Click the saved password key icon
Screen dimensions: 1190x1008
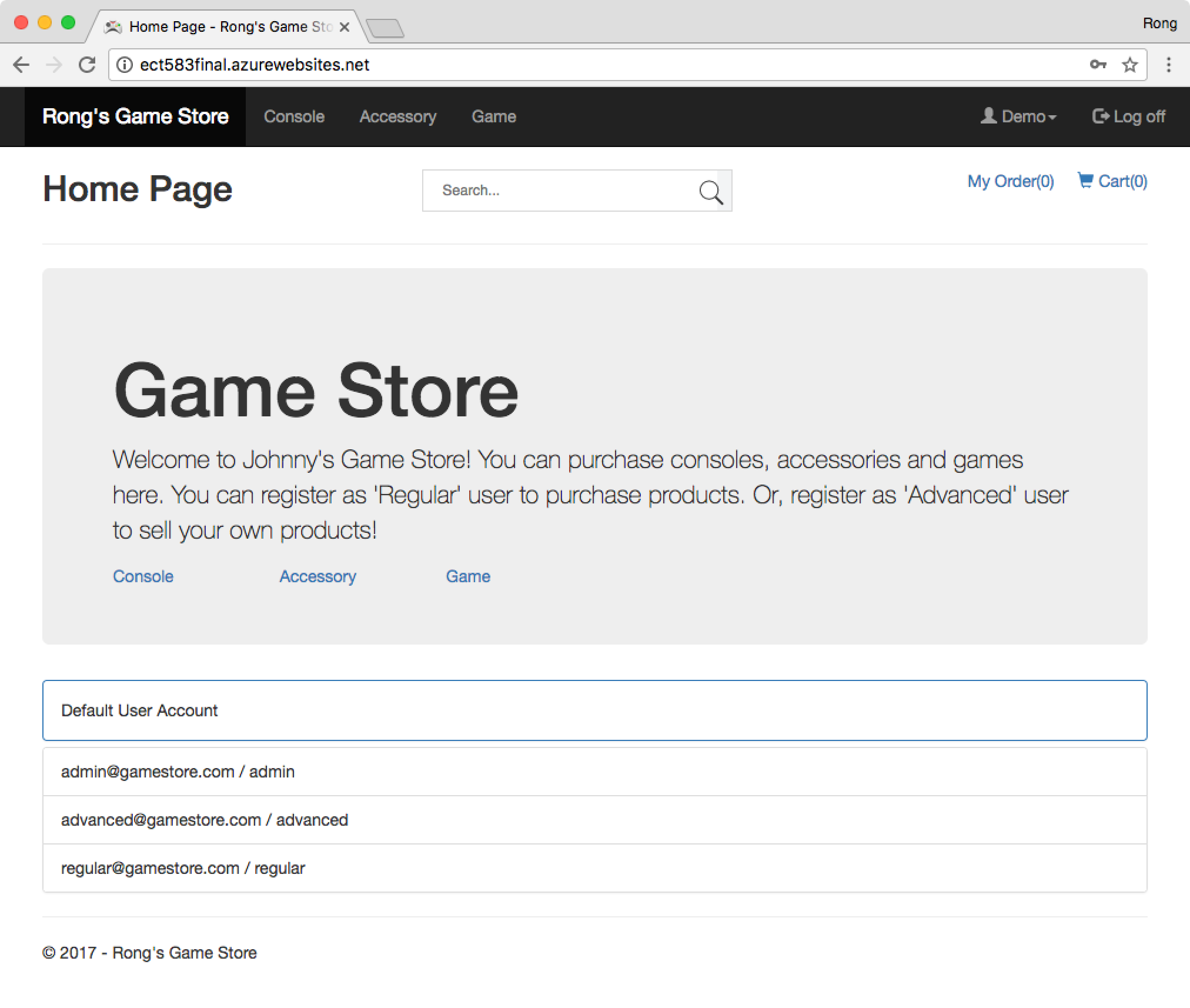pyautogui.click(x=1098, y=65)
